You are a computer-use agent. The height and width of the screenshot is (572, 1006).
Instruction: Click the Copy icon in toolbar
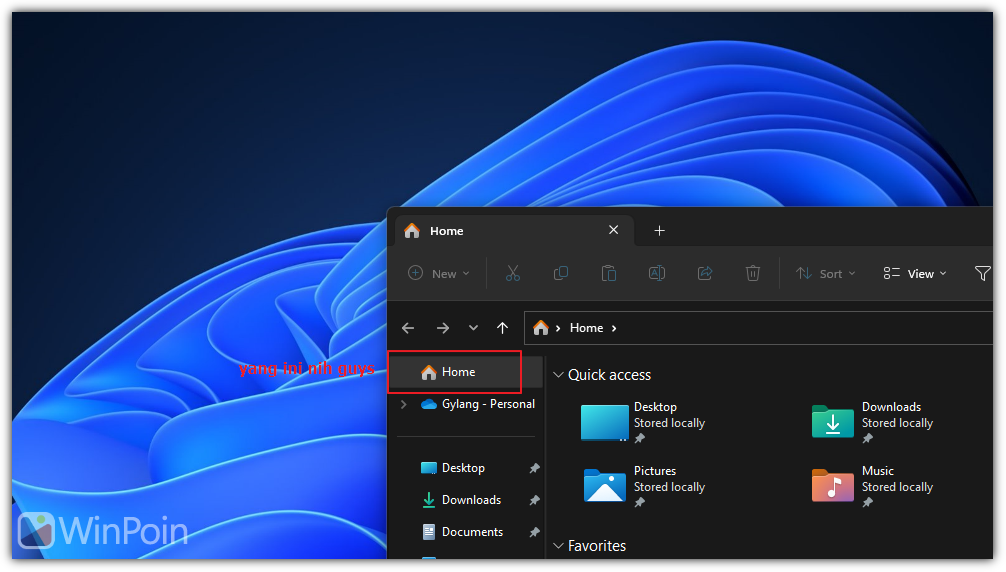click(561, 273)
